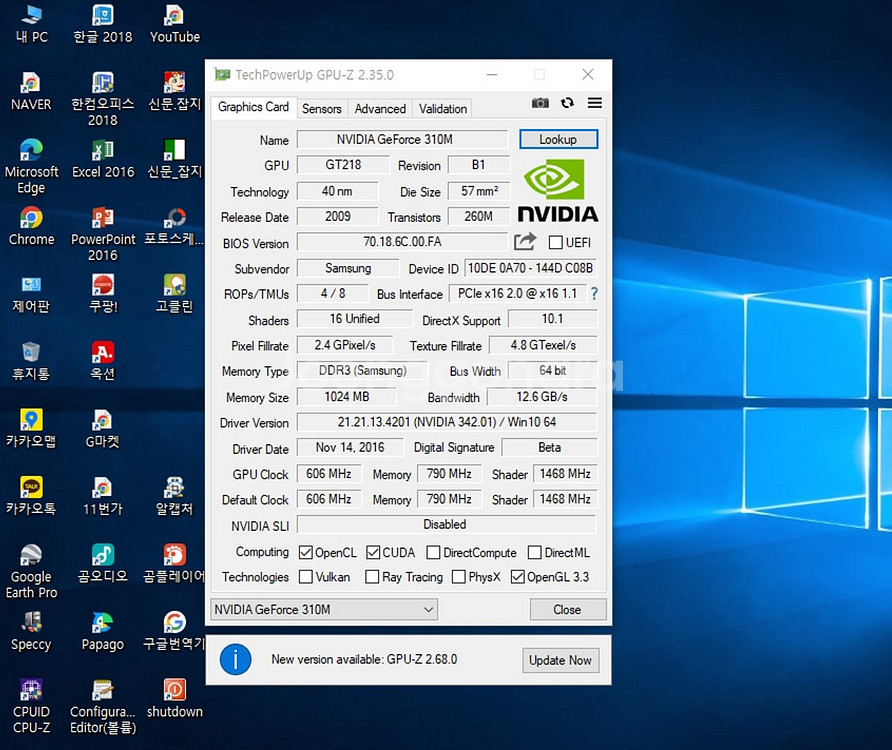Click the update notification info icon

click(236, 660)
